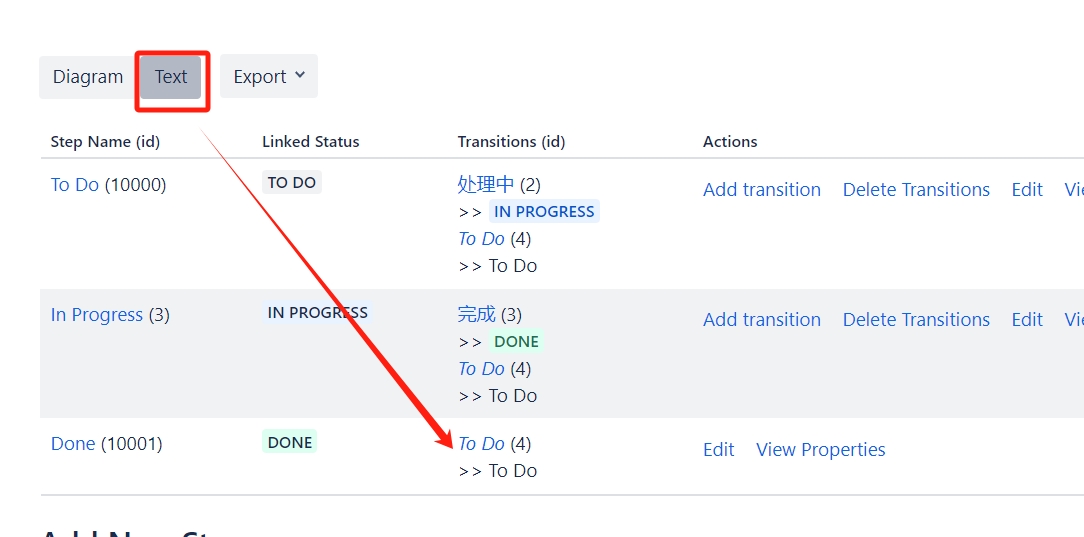Edit the In Progress step
This screenshot has width=1084, height=537.
[x=1027, y=320]
